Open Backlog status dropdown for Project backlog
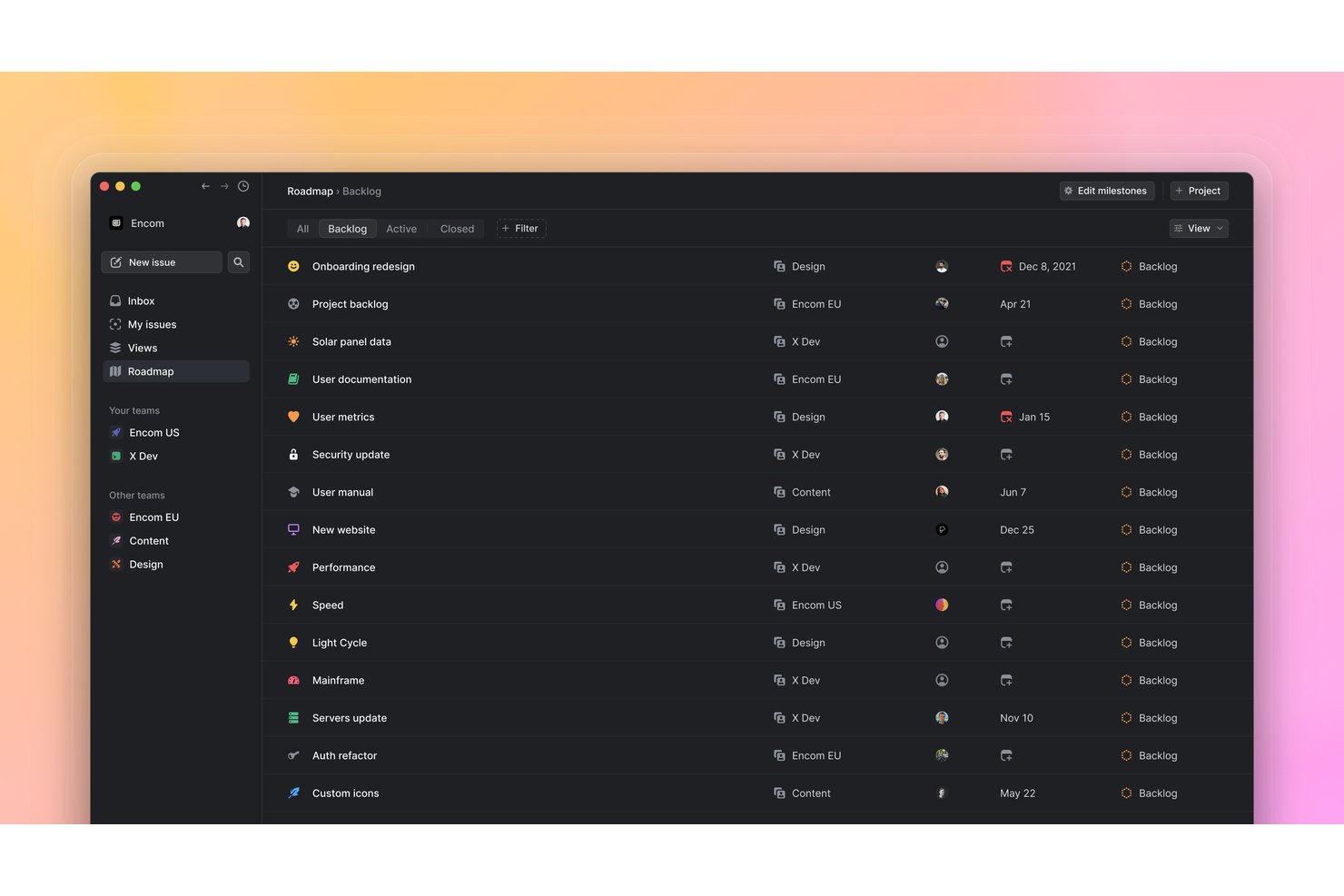 point(1149,304)
